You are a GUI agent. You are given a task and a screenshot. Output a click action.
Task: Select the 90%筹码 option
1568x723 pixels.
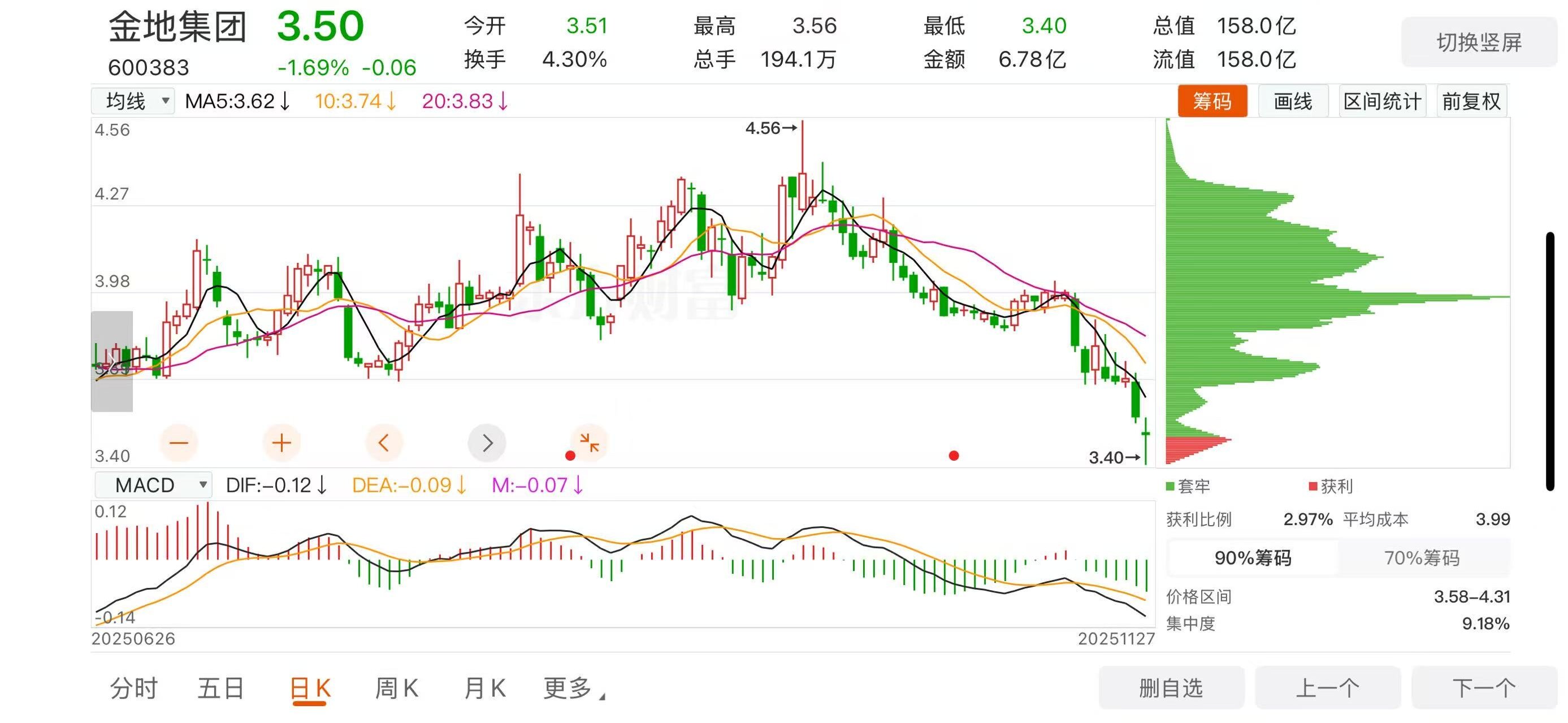click(1253, 557)
